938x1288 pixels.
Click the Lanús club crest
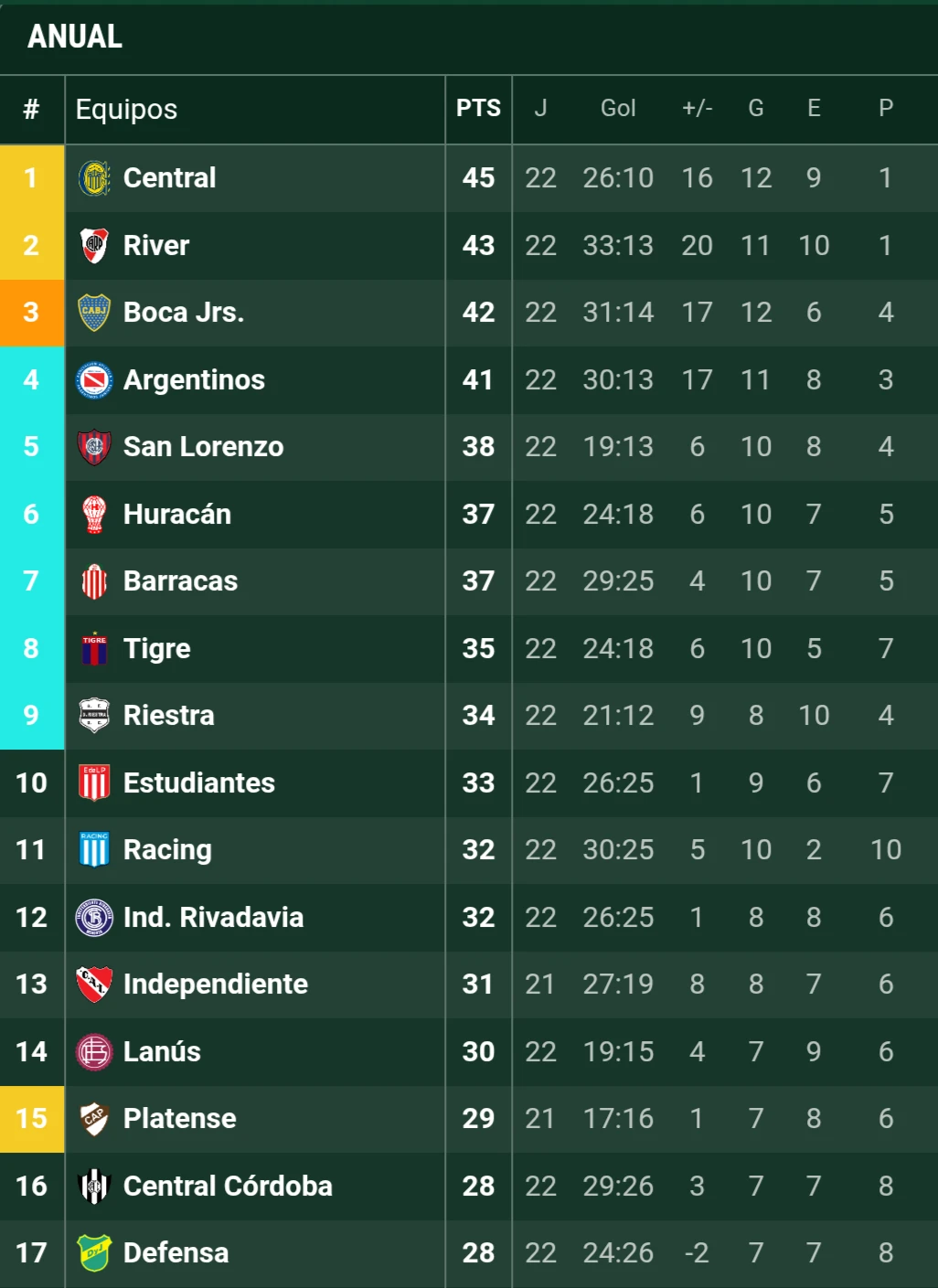pos(94,1052)
